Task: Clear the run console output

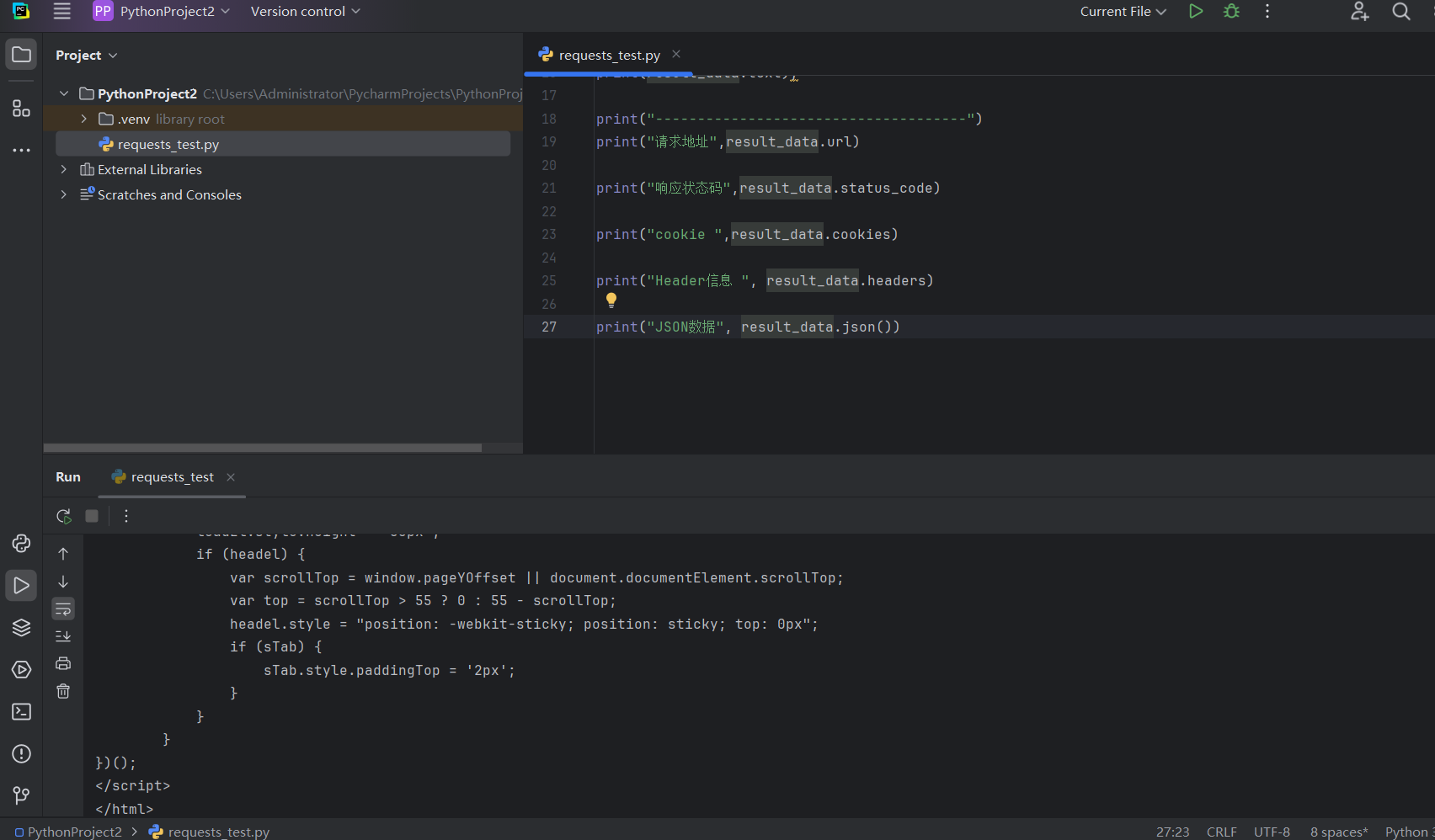Action: (x=63, y=690)
